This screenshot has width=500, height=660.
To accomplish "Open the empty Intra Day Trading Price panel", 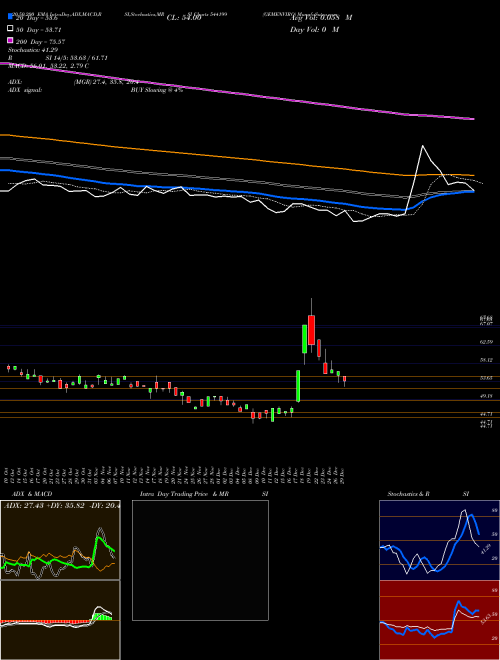I will pos(200,560).
